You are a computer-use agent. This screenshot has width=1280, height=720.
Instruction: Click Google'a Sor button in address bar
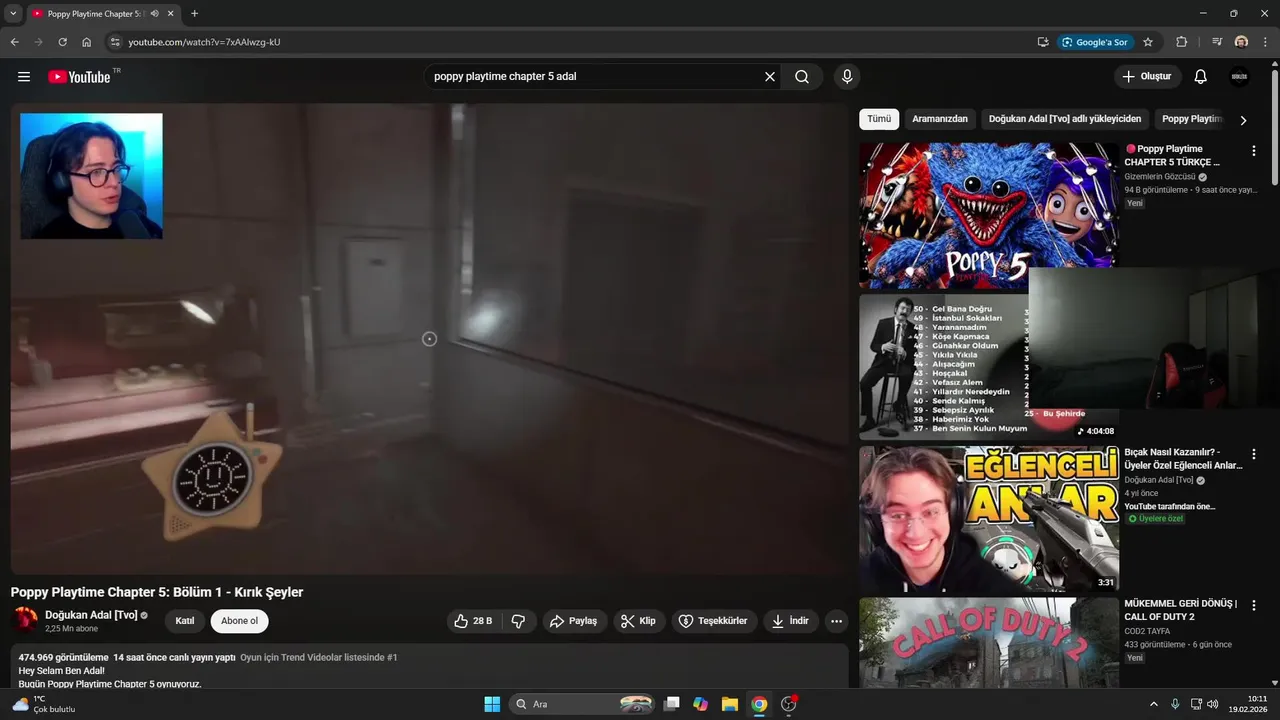pyautogui.click(x=1096, y=42)
